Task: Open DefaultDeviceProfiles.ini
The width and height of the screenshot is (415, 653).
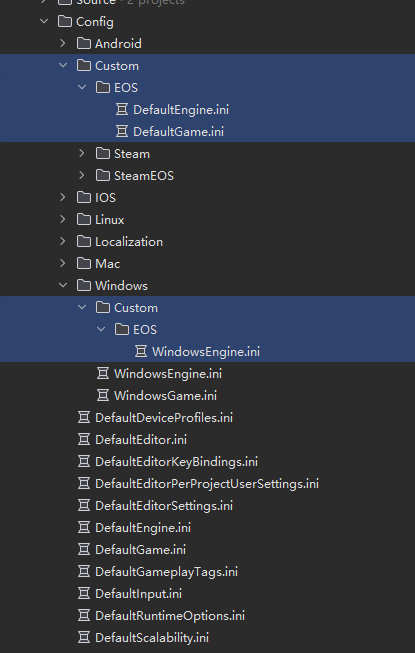Action: coord(164,417)
